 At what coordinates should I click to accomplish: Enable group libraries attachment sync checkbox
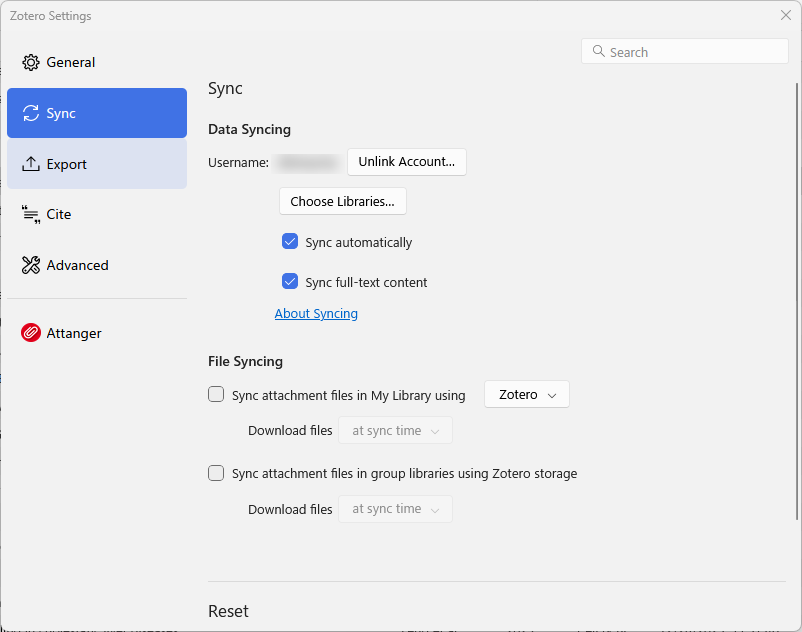coord(216,473)
